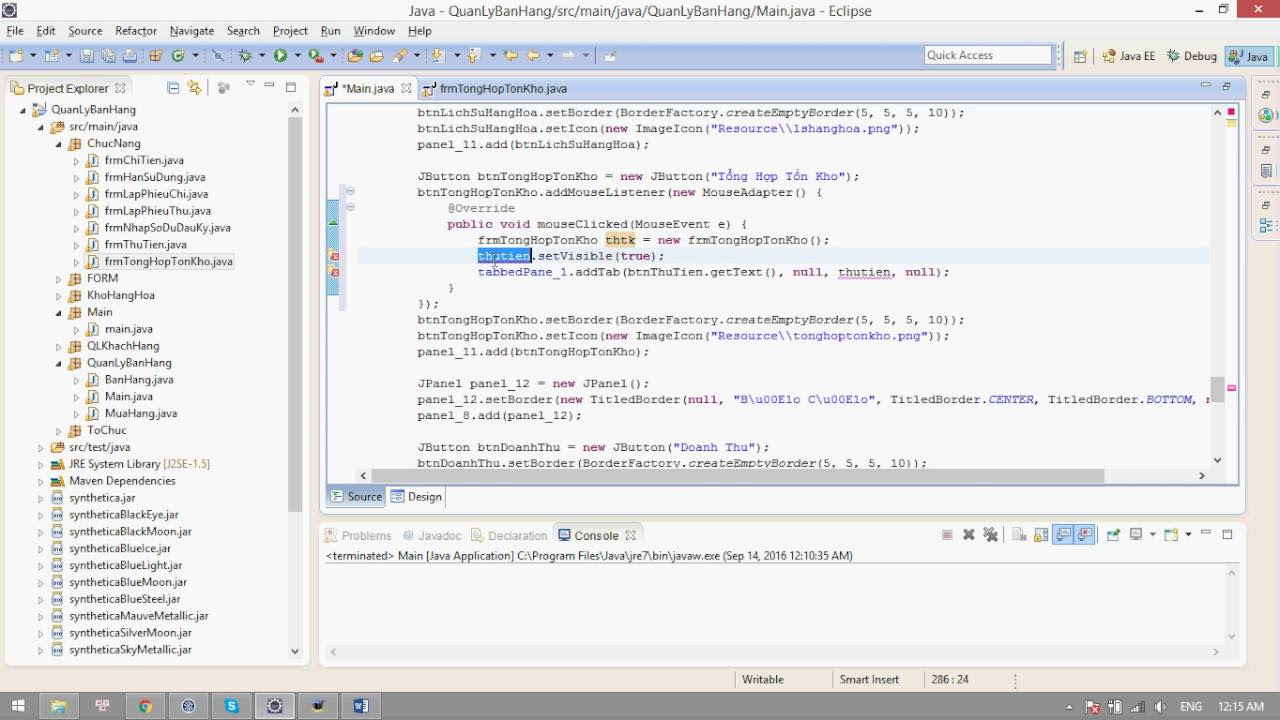1280x720 pixels.
Task: Click the editor vertical scrollbar thumb
Action: 1217,390
